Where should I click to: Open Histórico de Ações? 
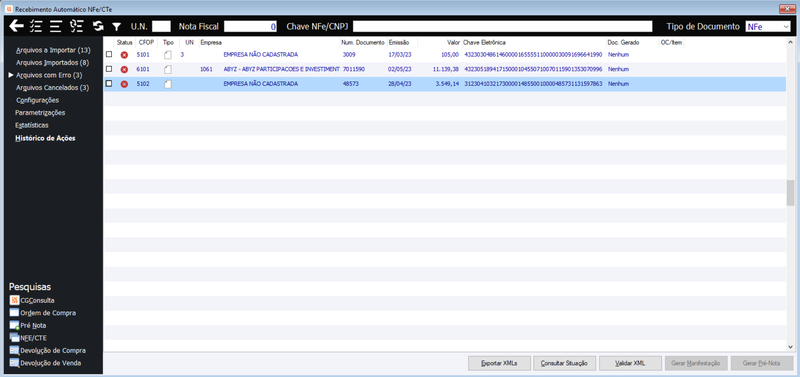45,138
